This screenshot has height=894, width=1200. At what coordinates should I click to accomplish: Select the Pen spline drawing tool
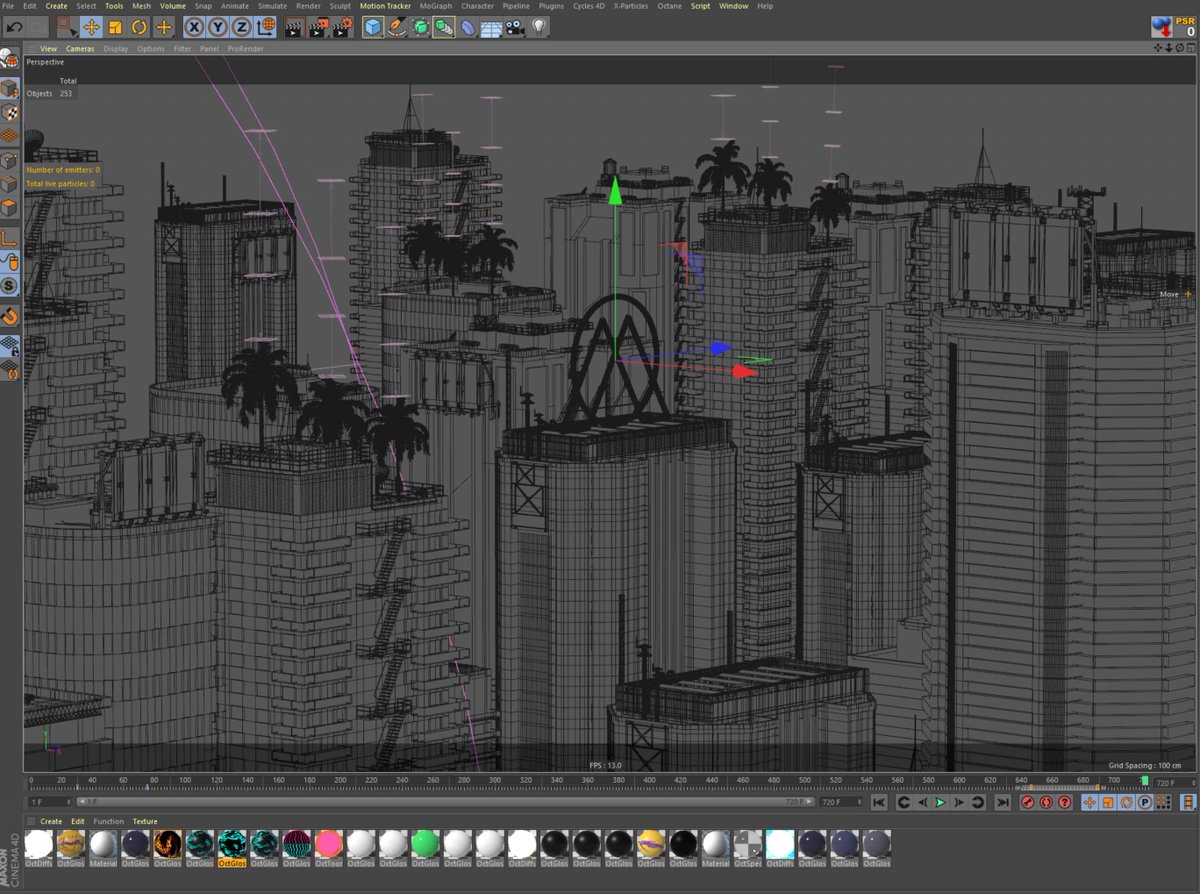[x=397, y=28]
